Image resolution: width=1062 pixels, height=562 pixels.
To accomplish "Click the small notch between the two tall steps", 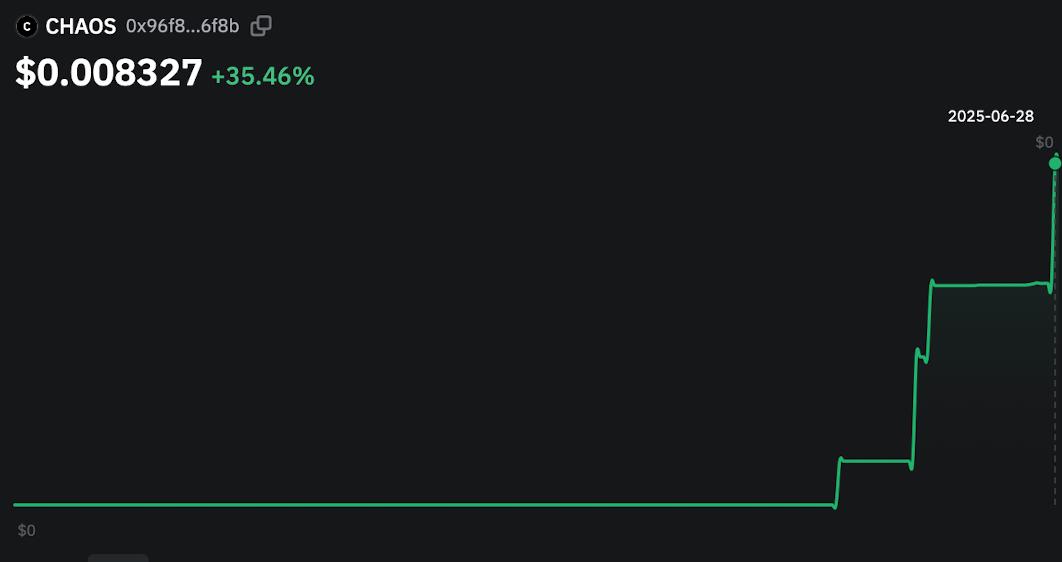I will coord(922,356).
